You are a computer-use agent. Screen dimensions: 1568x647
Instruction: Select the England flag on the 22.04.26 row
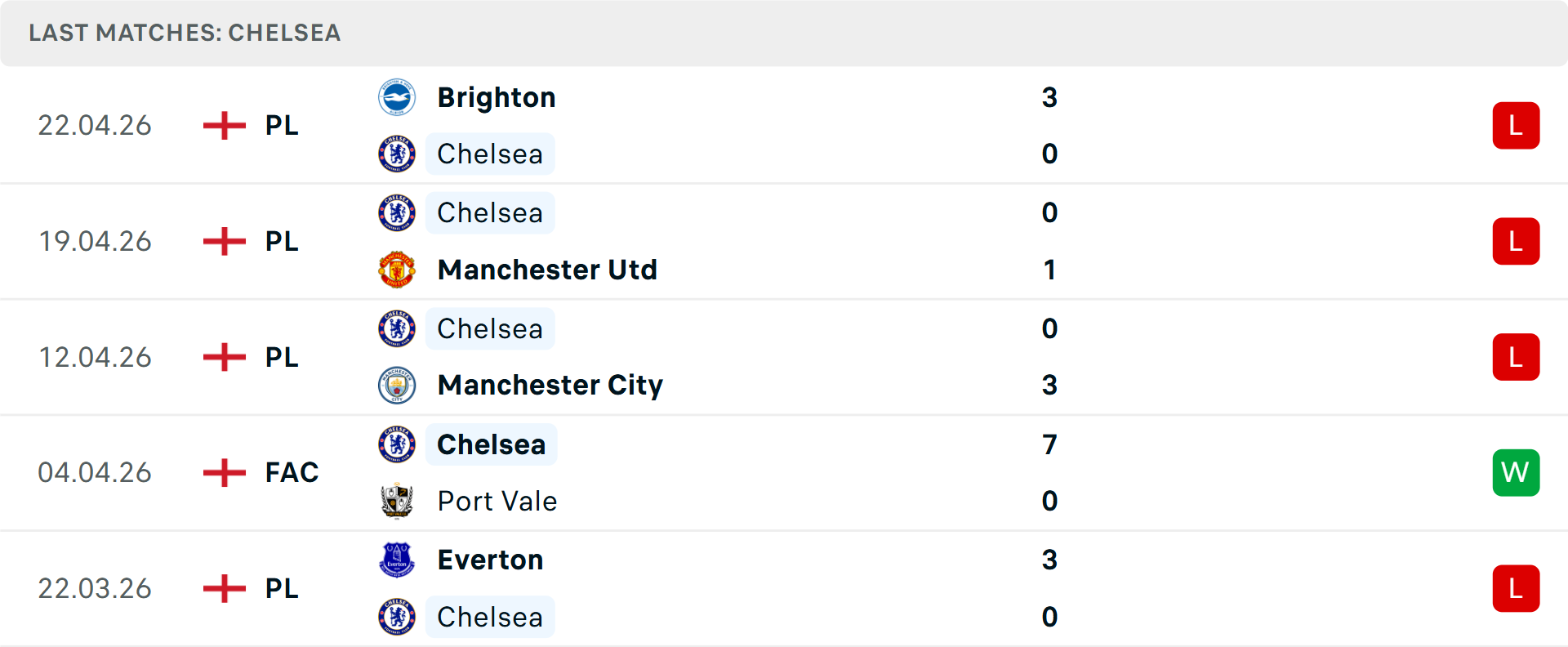[x=223, y=125]
